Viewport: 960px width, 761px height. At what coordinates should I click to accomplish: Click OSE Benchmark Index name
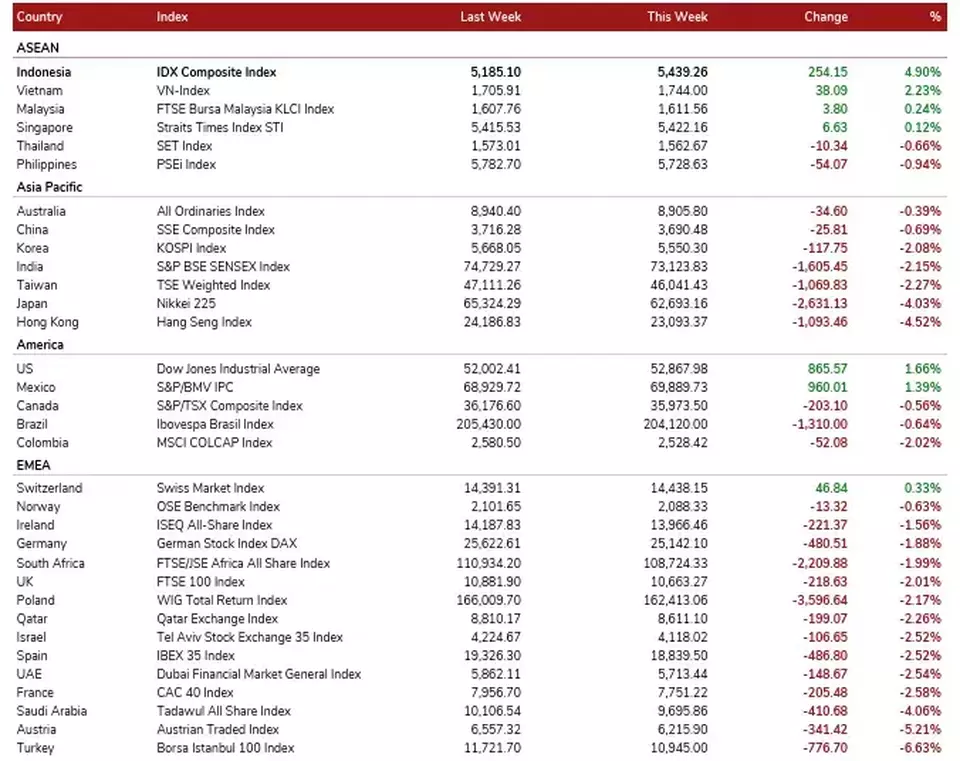pyautogui.click(x=218, y=506)
